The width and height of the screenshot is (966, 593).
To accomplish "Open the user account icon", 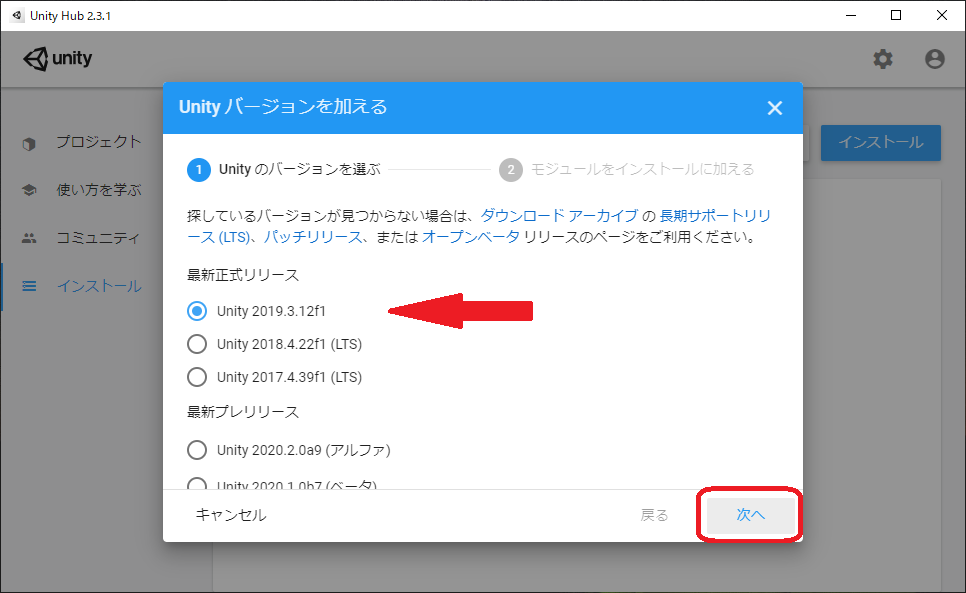I will coord(935,59).
